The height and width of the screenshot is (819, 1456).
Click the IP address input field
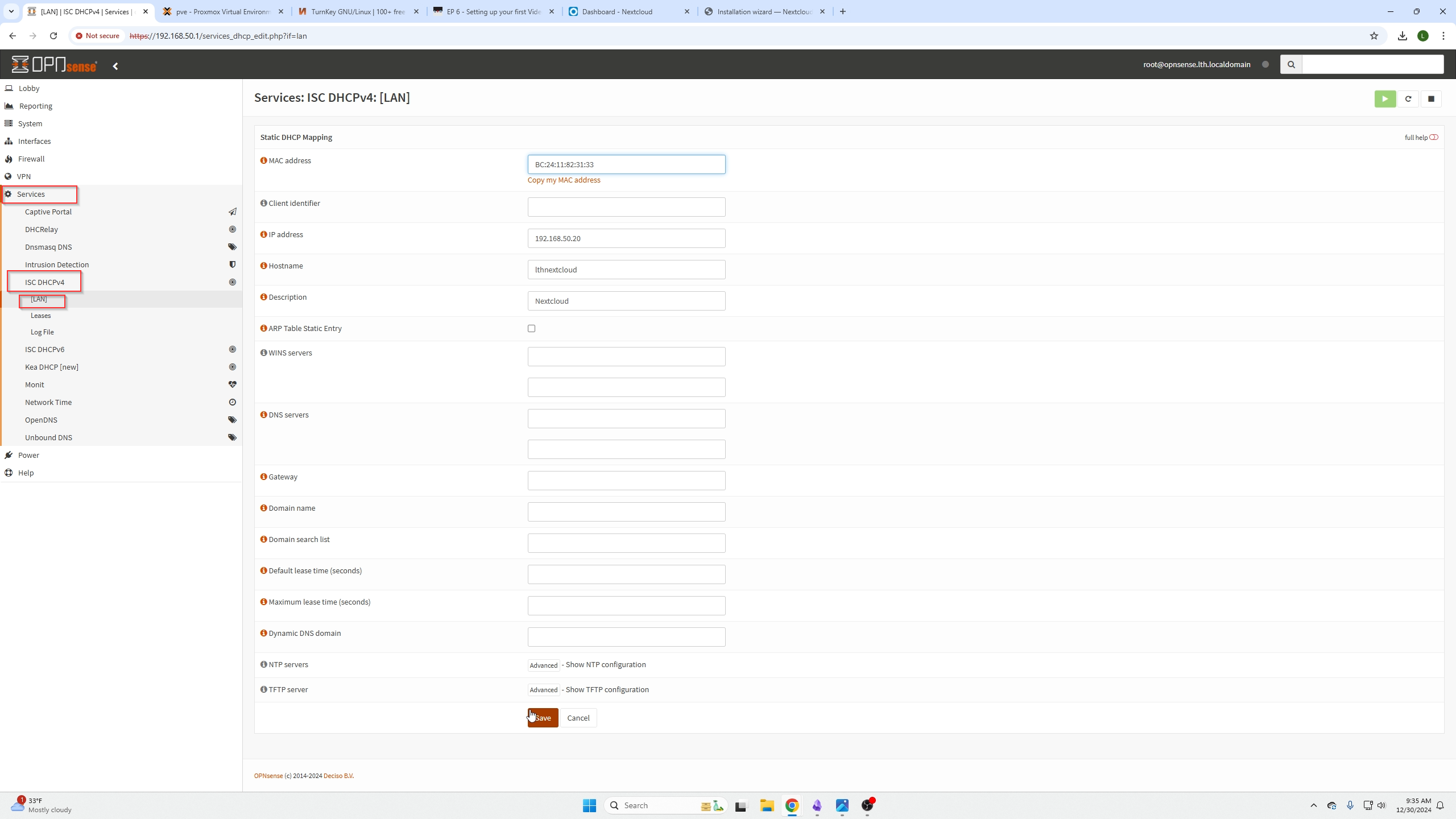click(626, 238)
